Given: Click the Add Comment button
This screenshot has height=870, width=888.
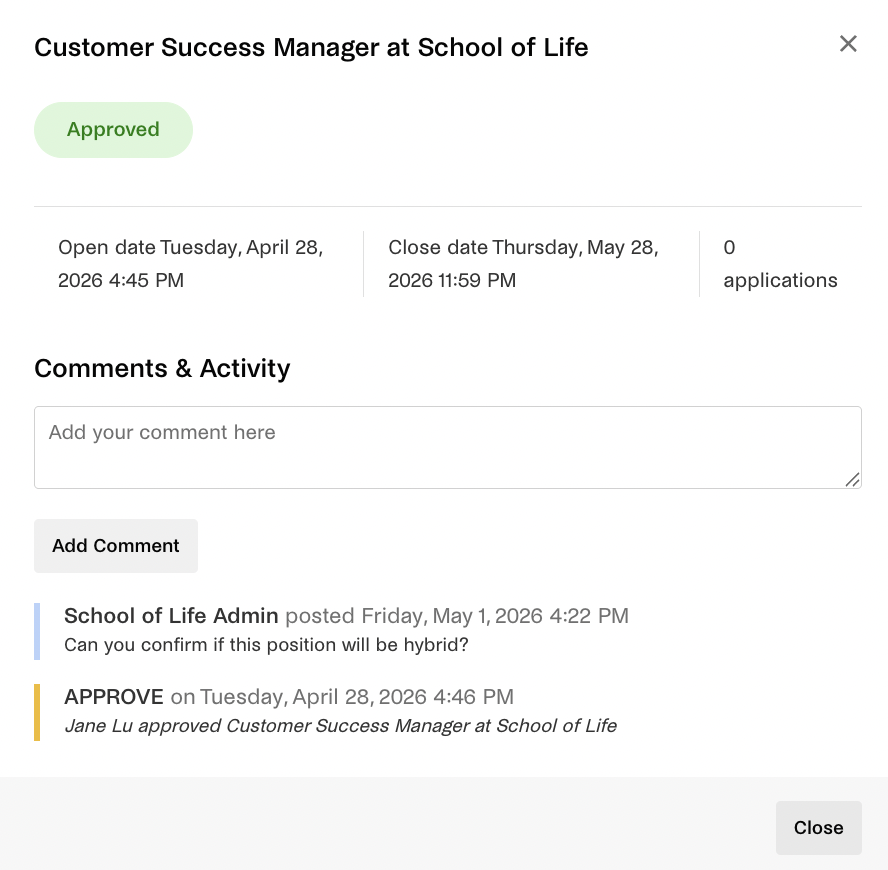Looking at the screenshot, I should pos(116,545).
